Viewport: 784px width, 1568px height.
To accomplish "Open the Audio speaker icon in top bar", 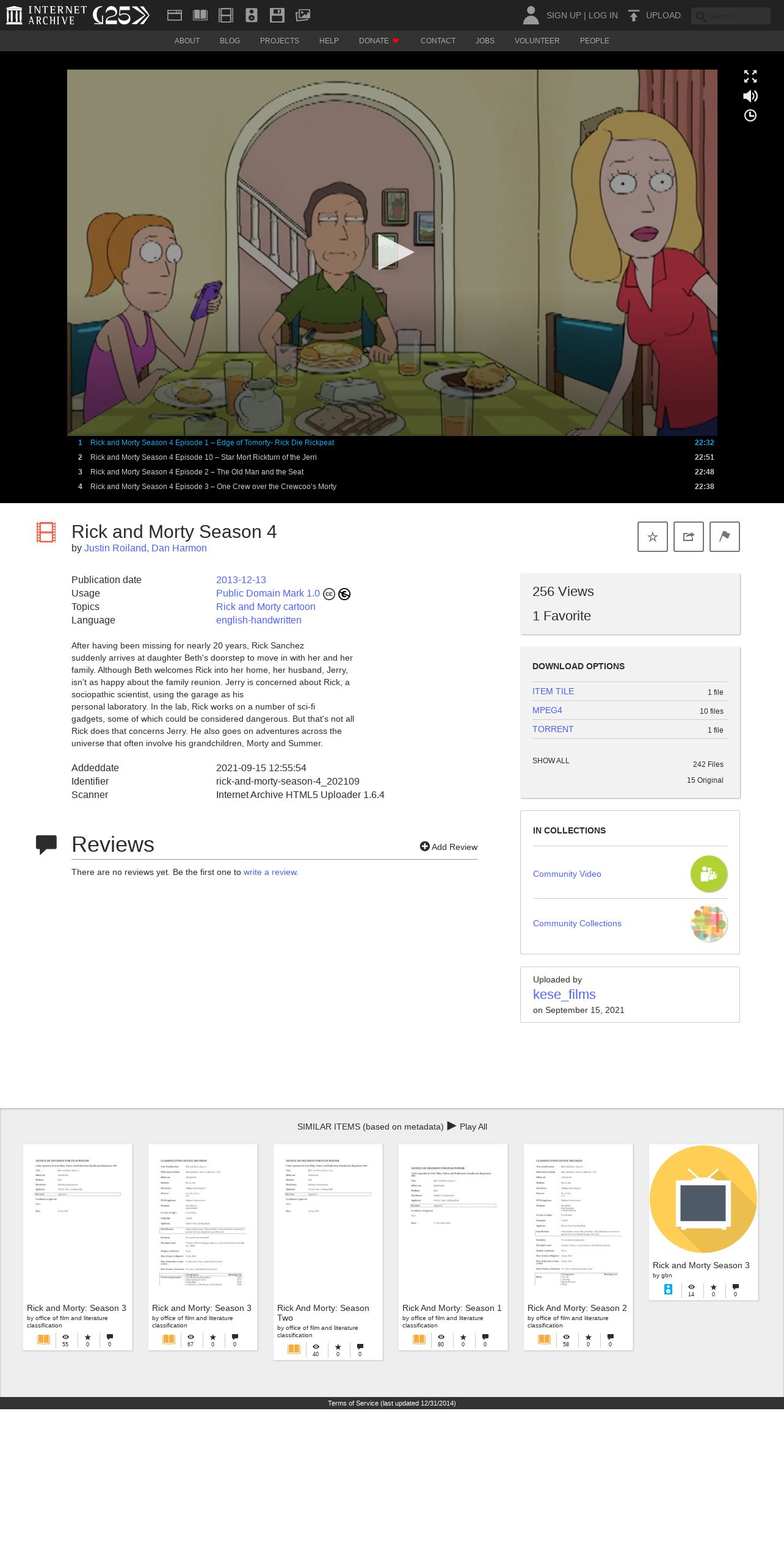I will coord(252,15).
